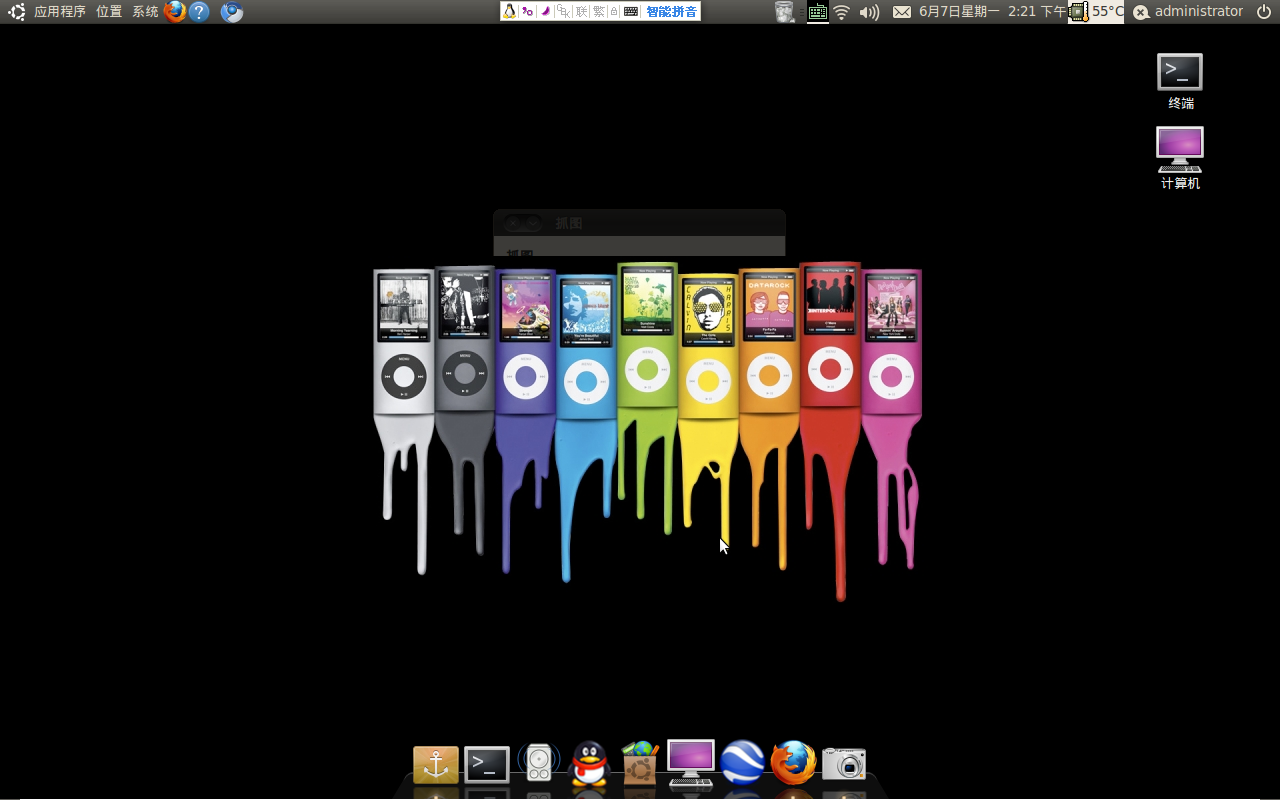Open the 位置 menu
This screenshot has height=800, width=1280.
coord(109,12)
